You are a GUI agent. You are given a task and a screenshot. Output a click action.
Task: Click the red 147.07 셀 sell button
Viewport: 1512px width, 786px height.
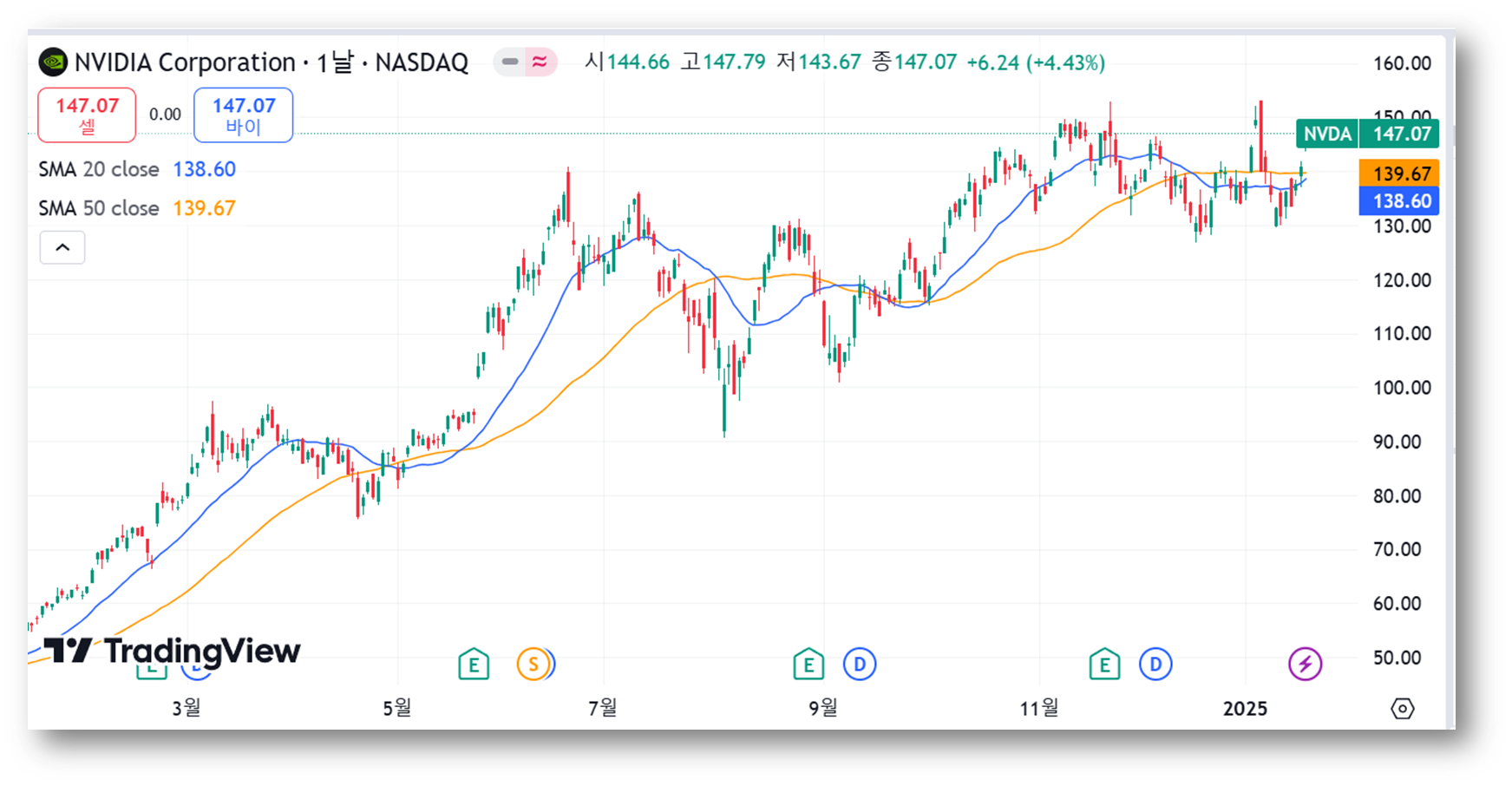click(87, 115)
